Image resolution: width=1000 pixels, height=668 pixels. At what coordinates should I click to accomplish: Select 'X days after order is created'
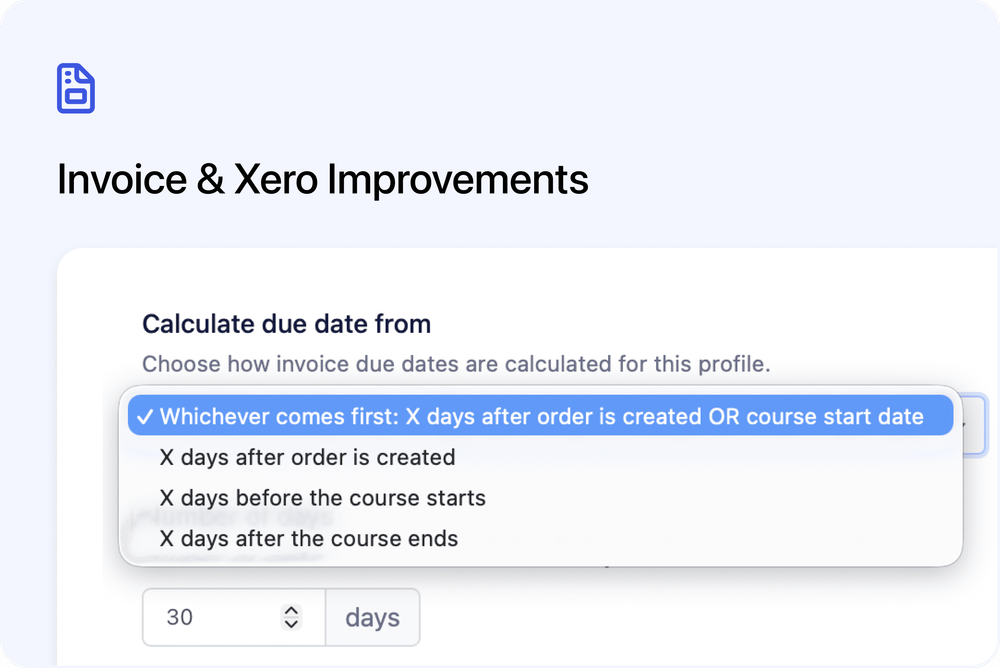(x=307, y=457)
